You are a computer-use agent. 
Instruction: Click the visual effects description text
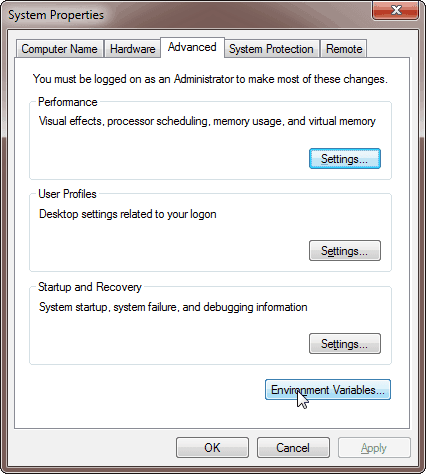tap(207, 121)
